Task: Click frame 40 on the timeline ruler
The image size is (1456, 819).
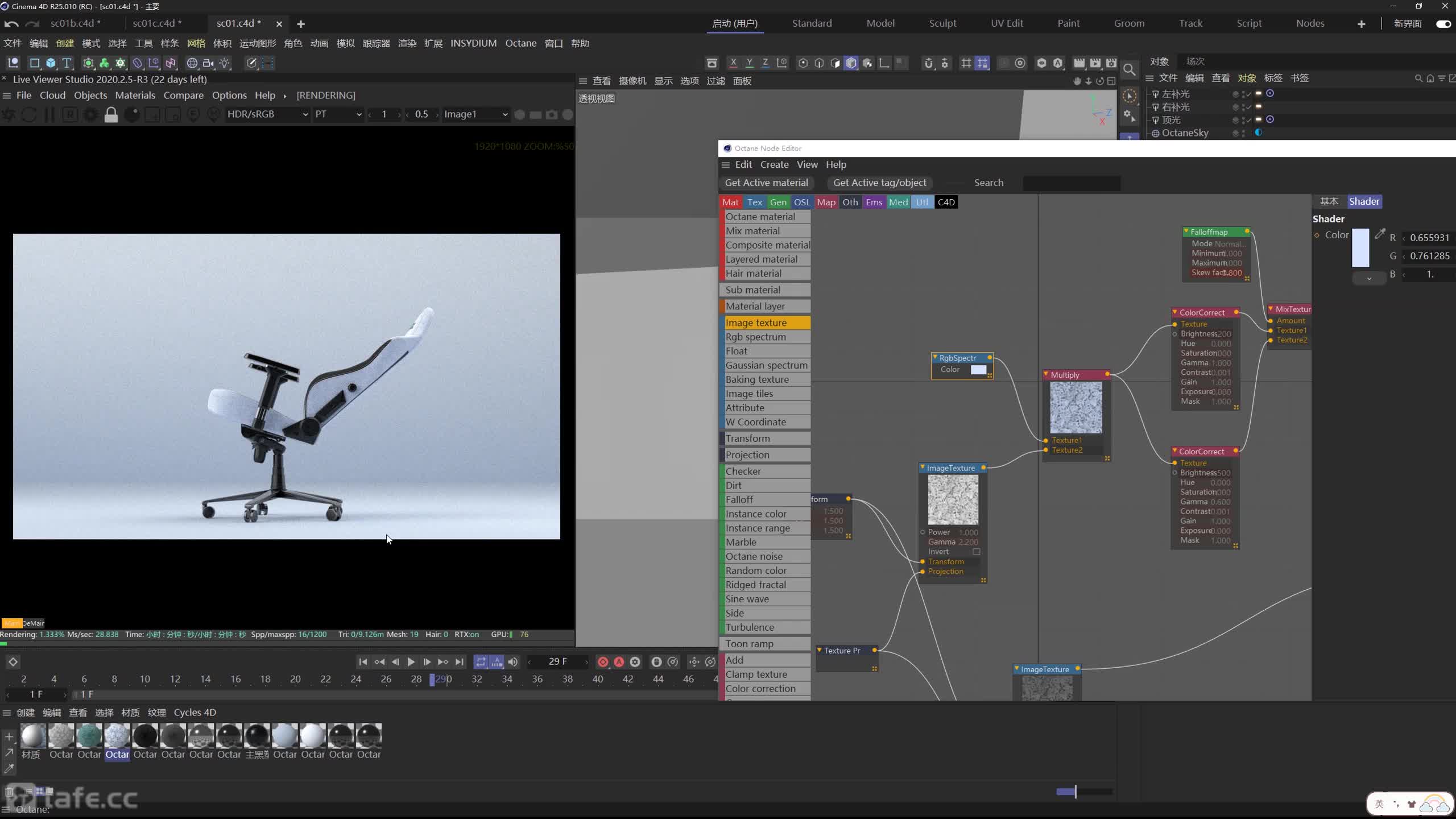Action: pyautogui.click(x=598, y=679)
